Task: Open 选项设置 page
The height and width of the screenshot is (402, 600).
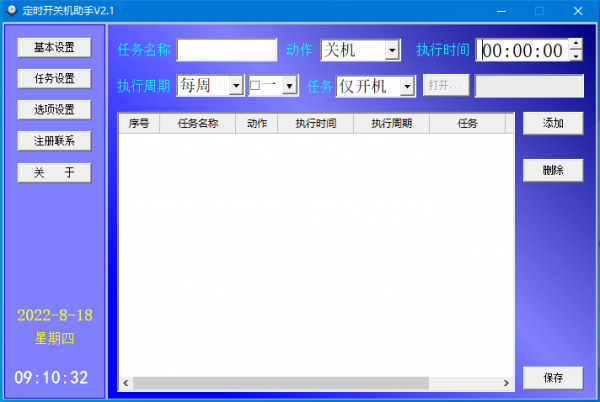Action: coord(54,110)
